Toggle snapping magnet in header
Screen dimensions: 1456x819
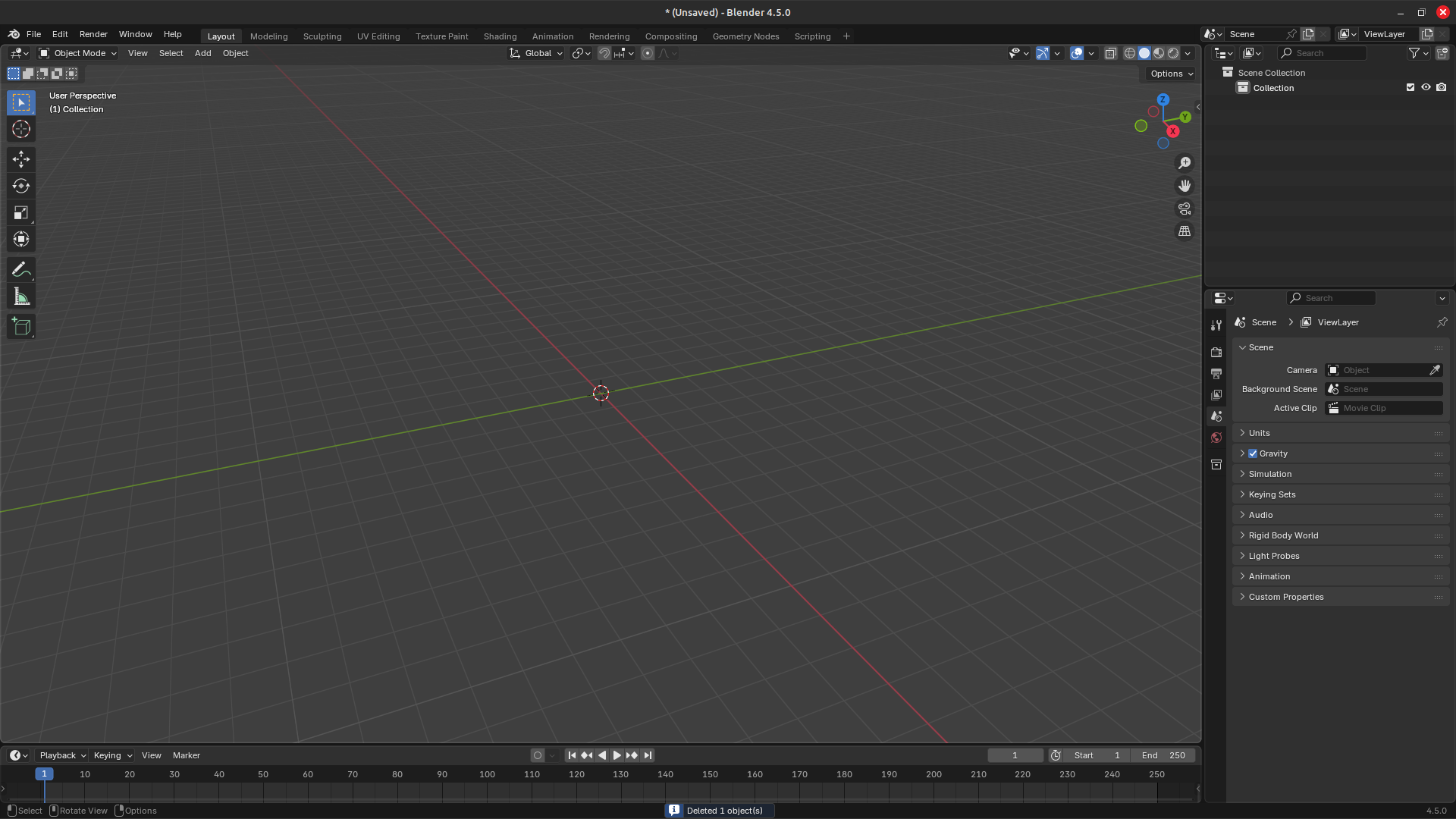(x=604, y=53)
